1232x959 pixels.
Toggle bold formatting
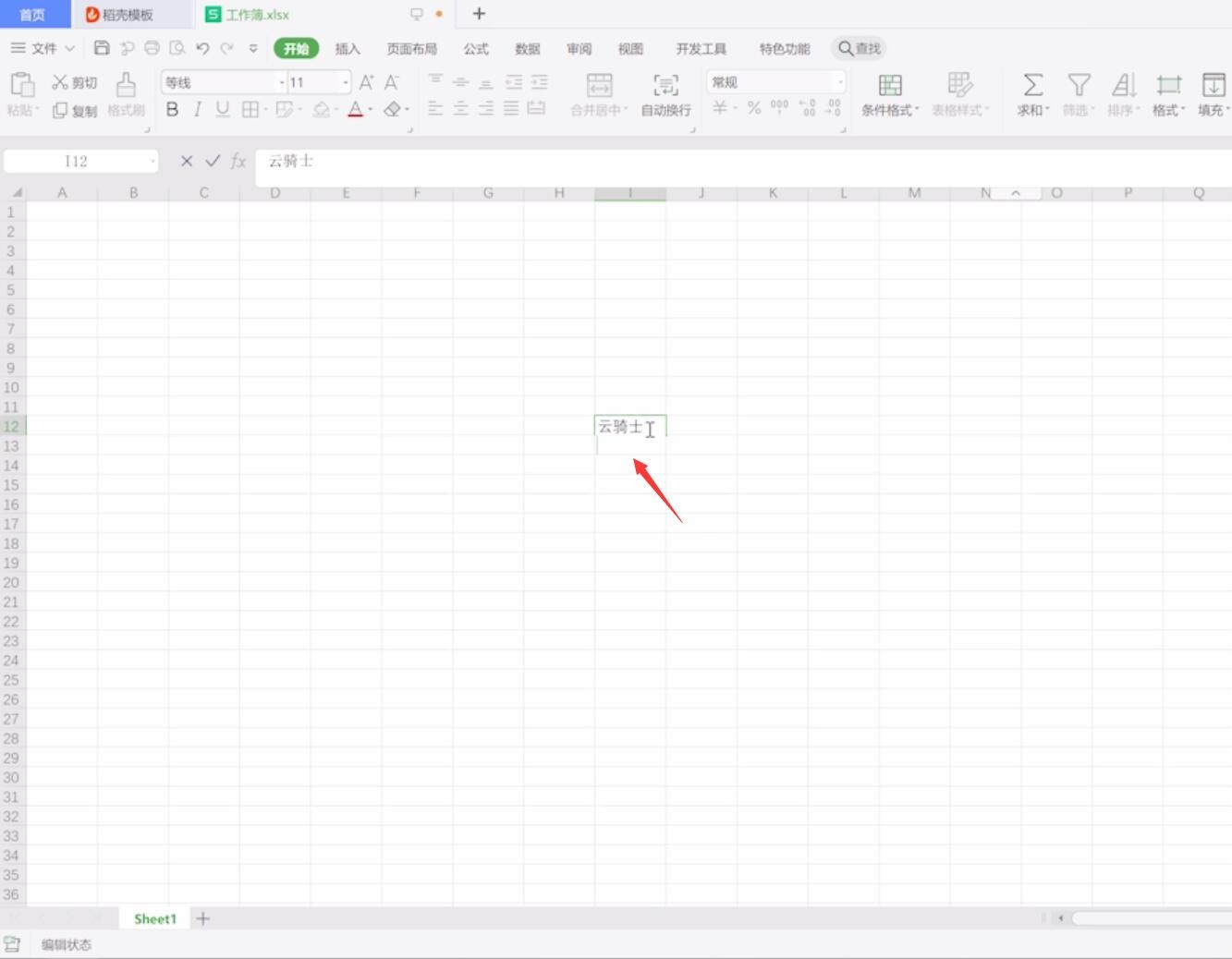coord(172,109)
